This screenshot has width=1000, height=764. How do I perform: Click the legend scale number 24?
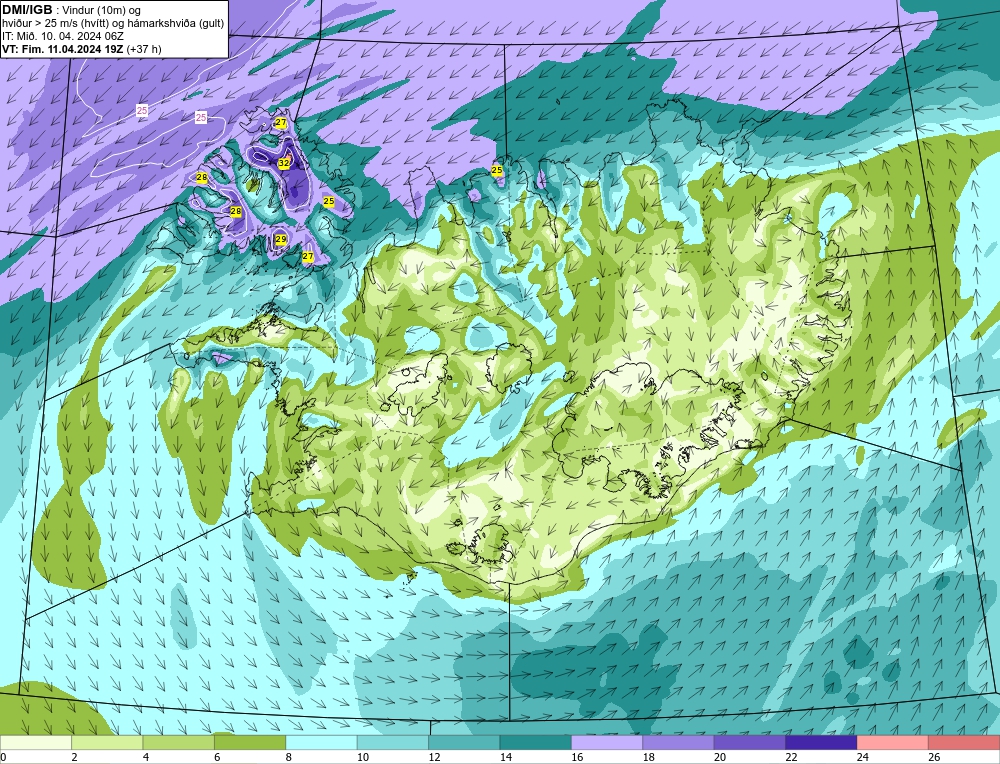[x=862, y=757]
